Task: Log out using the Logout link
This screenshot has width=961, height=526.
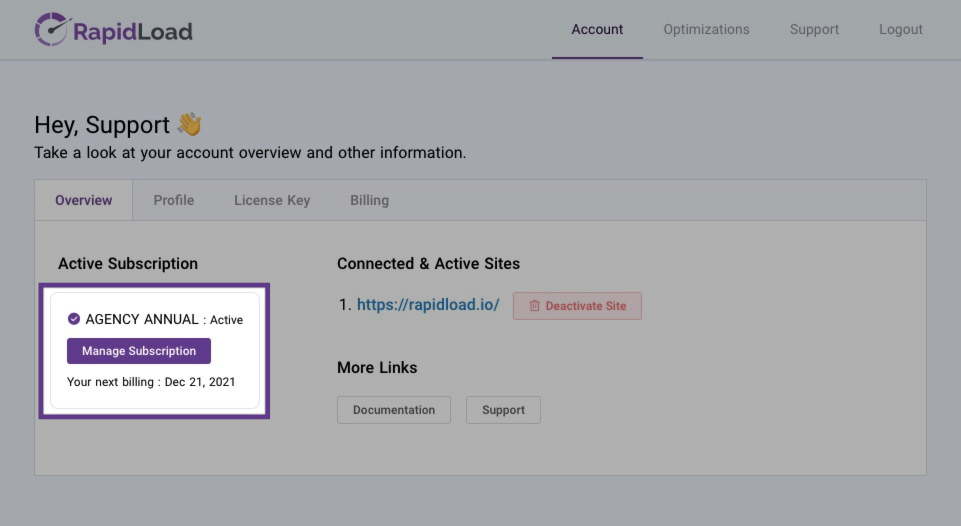Action: tap(900, 30)
